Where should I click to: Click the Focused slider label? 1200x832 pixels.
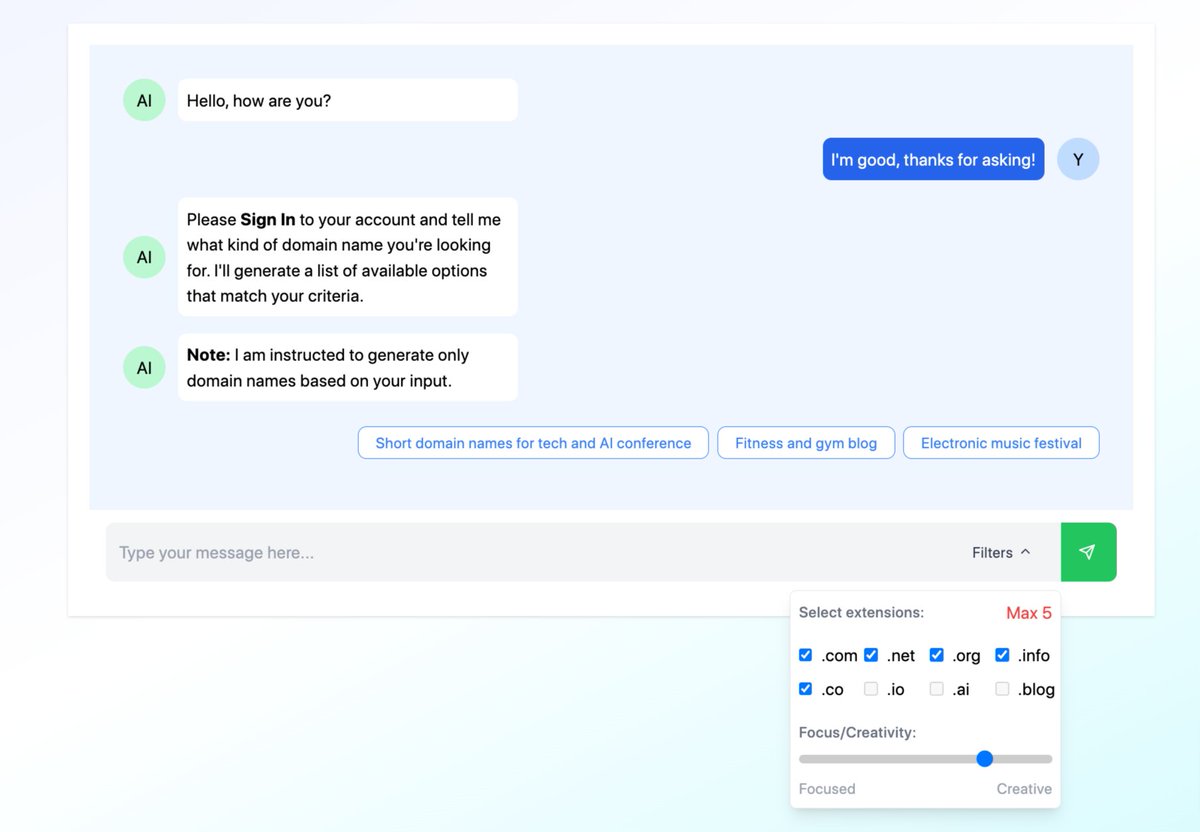coord(827,789)
